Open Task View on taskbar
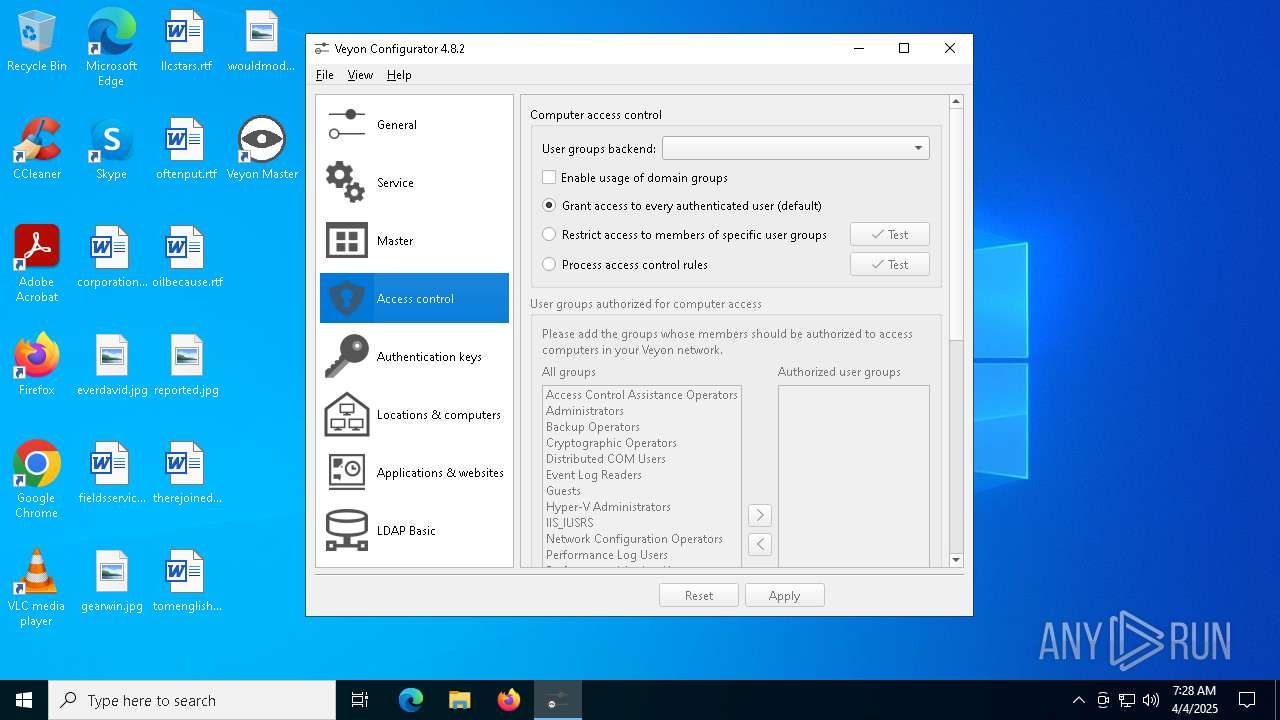This screenshot has width=1280, height=720. [x=360, y=700]
